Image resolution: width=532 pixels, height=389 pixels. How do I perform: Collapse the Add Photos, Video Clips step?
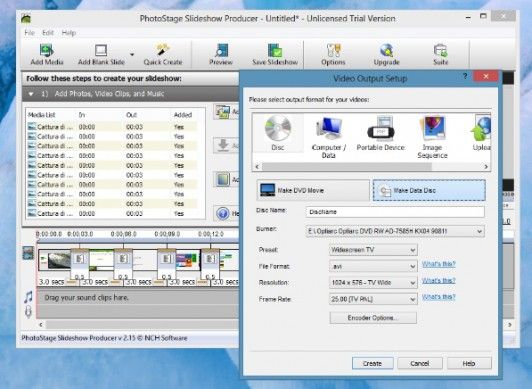31,94
